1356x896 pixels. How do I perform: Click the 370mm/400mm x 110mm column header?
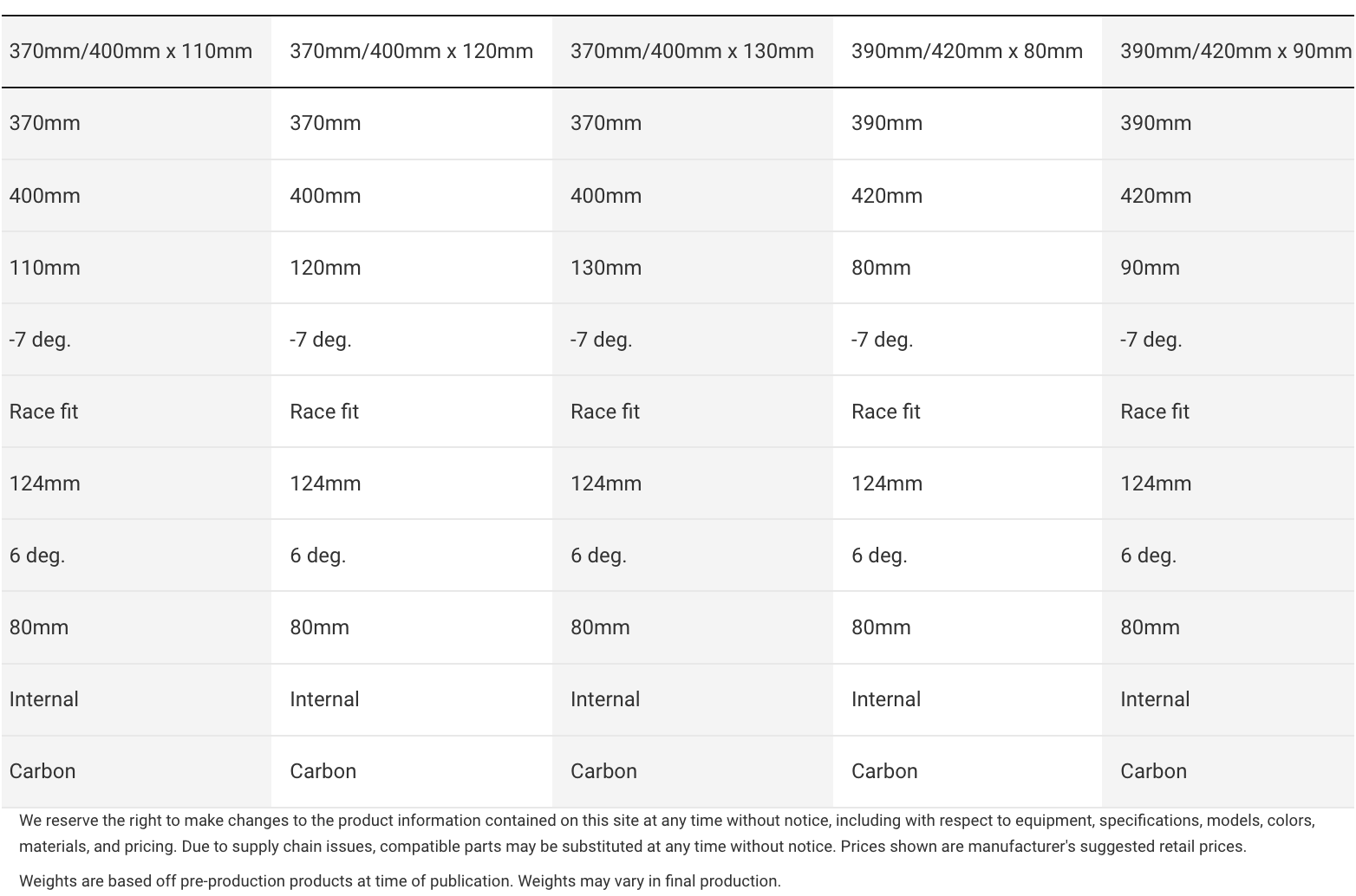(x=131, y=51)
